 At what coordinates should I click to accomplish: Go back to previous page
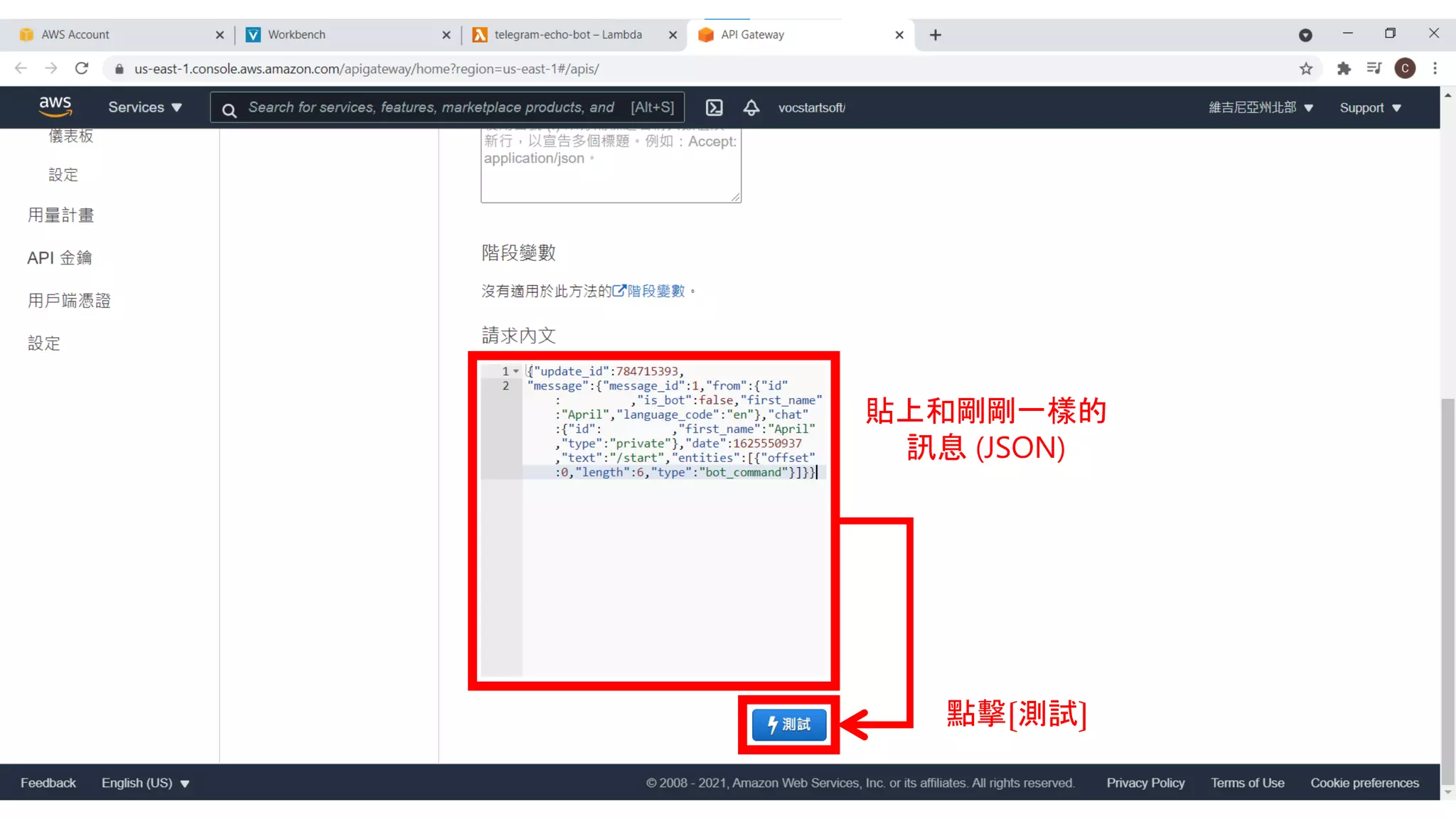[x=21, y=68]
